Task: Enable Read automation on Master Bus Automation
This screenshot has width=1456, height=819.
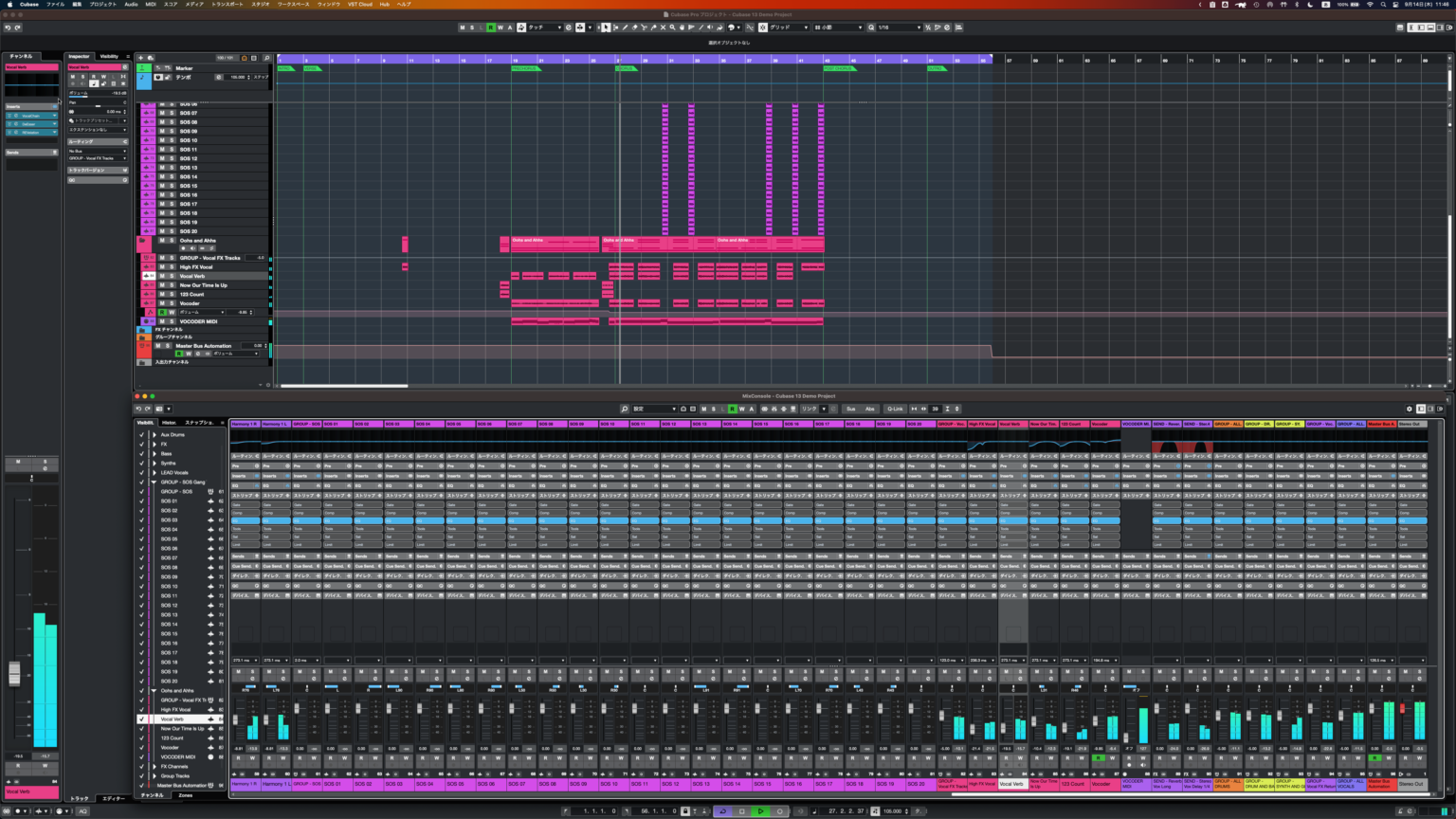Action: [x=178, y=354]
